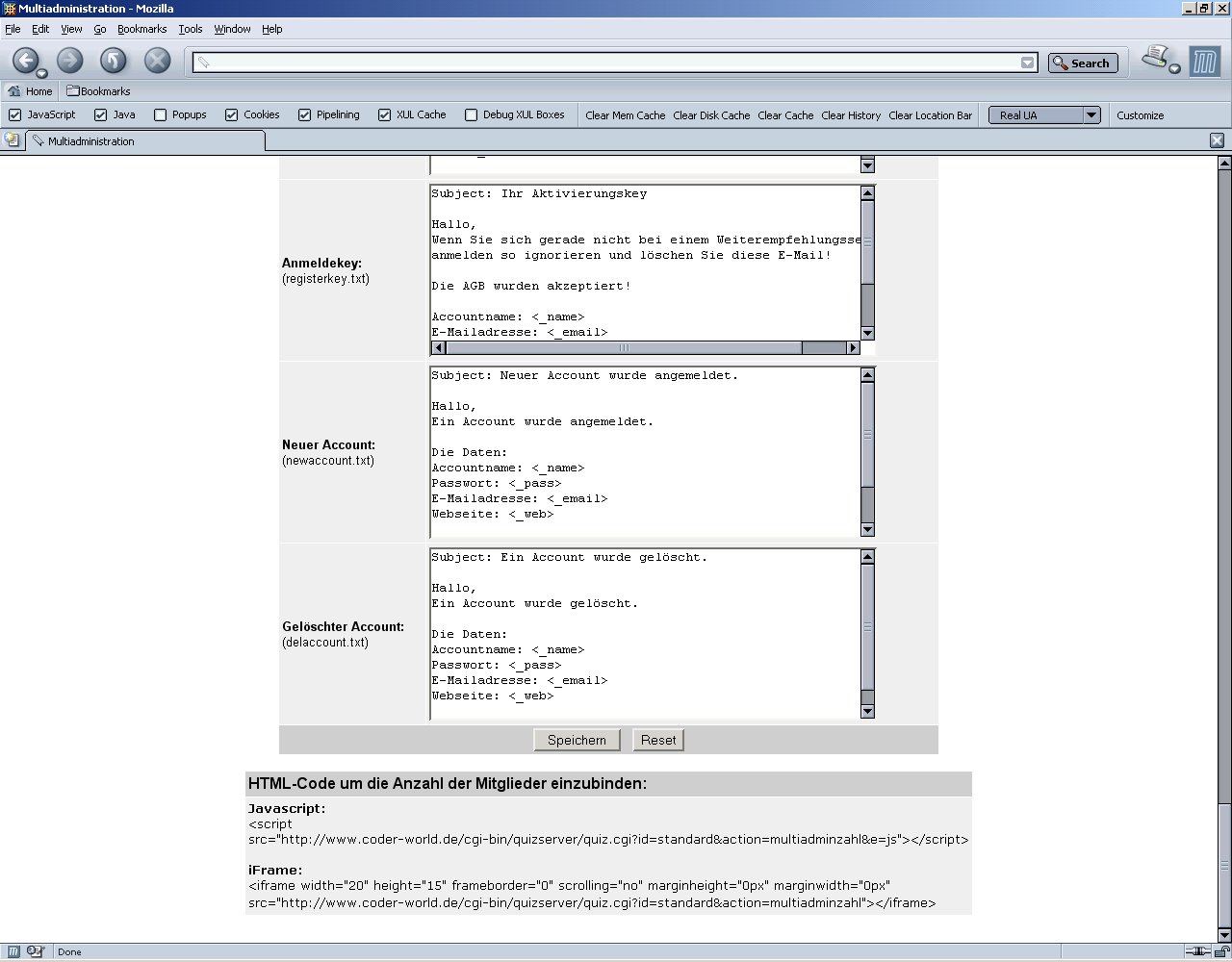Click the Anmeldekey horizontal scrollbar thumb
This screenshot has width=1232, height=962.
[624, 347]
